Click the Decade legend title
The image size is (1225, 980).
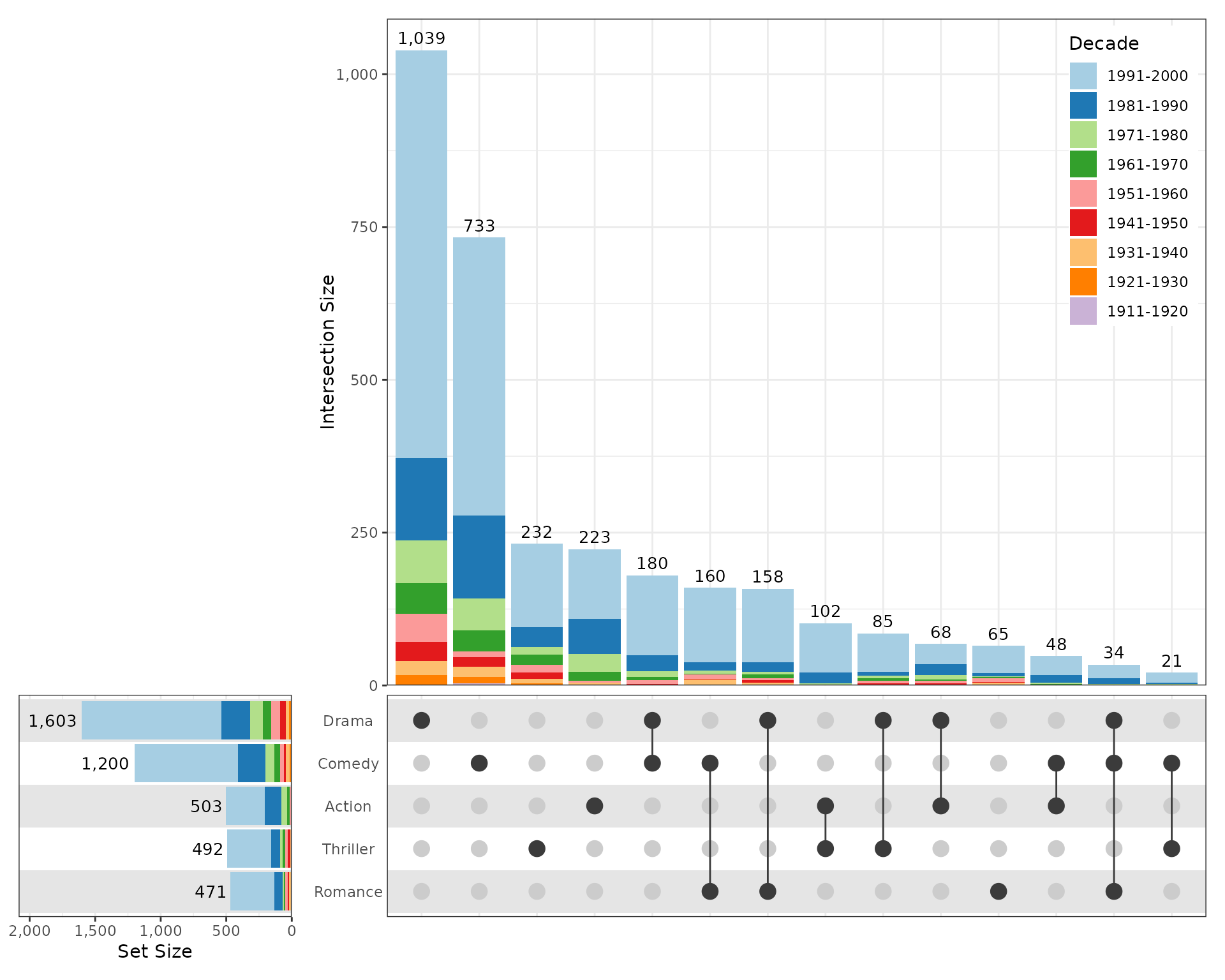(x=1104, y=43)
